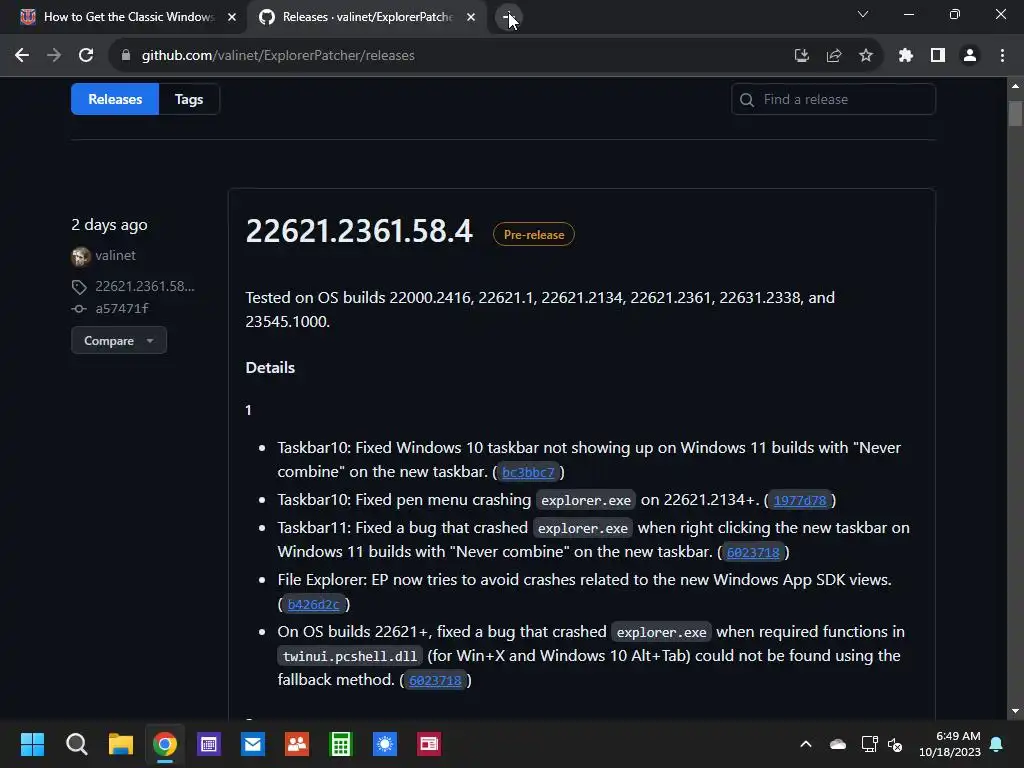Open the orange People taskbar app
The image size is (1024, 768).
tap(297, 744)
